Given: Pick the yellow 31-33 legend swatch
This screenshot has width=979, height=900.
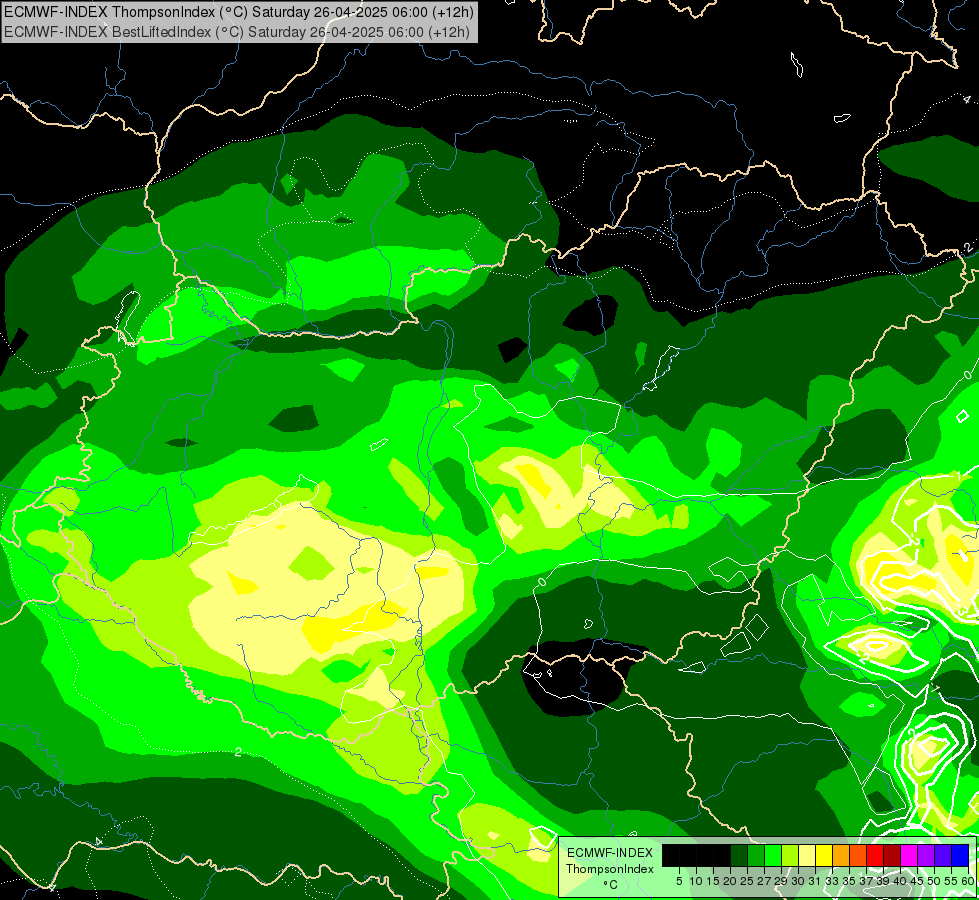Looking at the screenshot, I should point(824,855).
